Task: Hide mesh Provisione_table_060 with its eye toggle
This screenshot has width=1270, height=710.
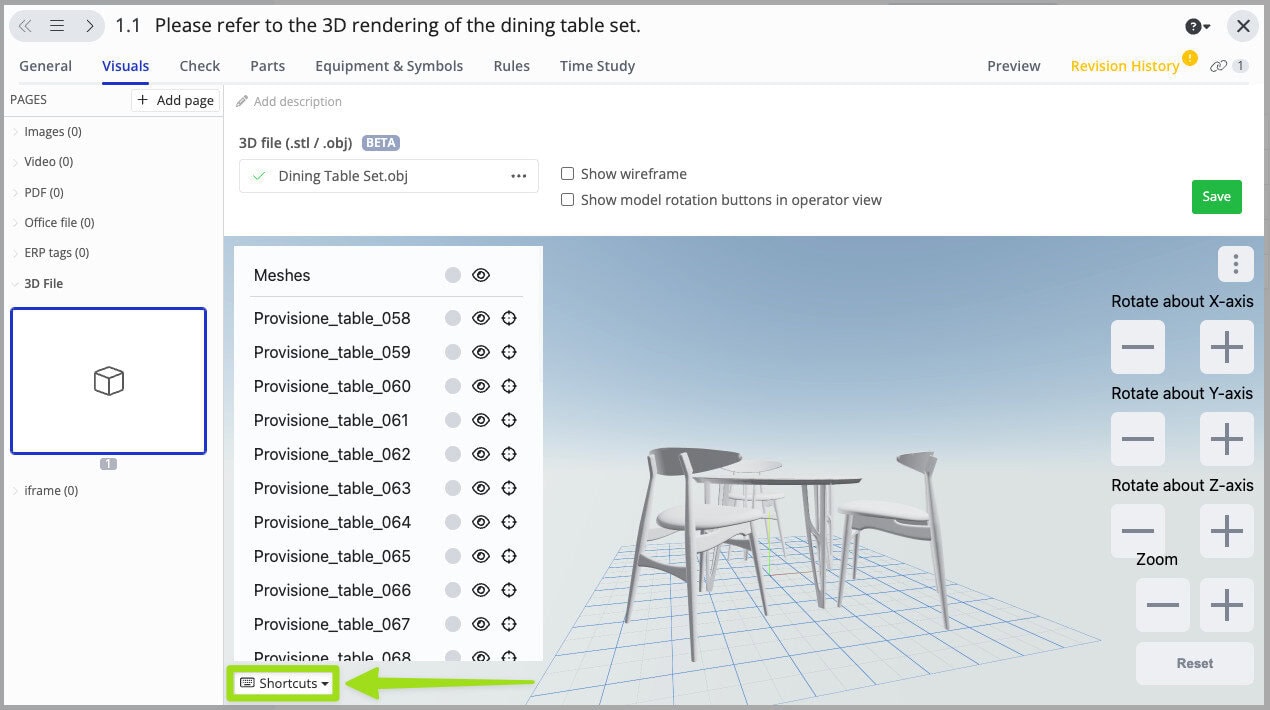Action: 481,386
